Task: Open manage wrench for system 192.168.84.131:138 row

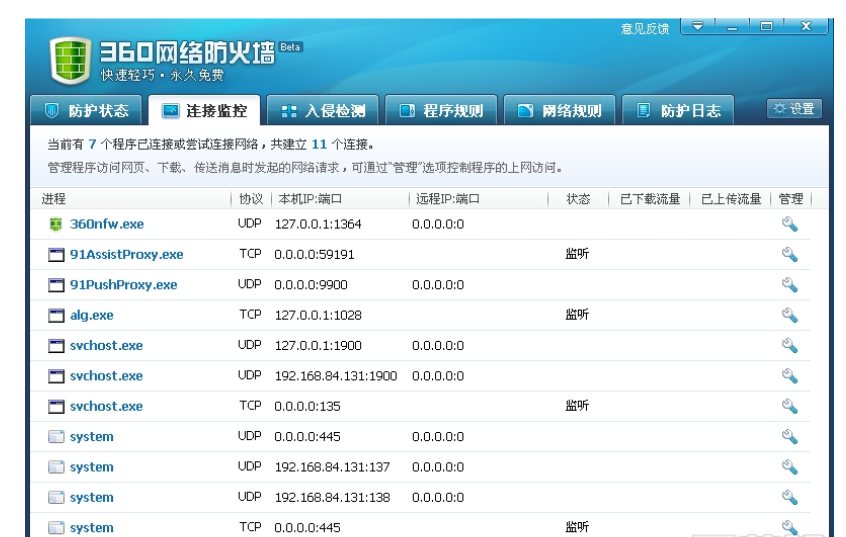Action: coord(789,497)
